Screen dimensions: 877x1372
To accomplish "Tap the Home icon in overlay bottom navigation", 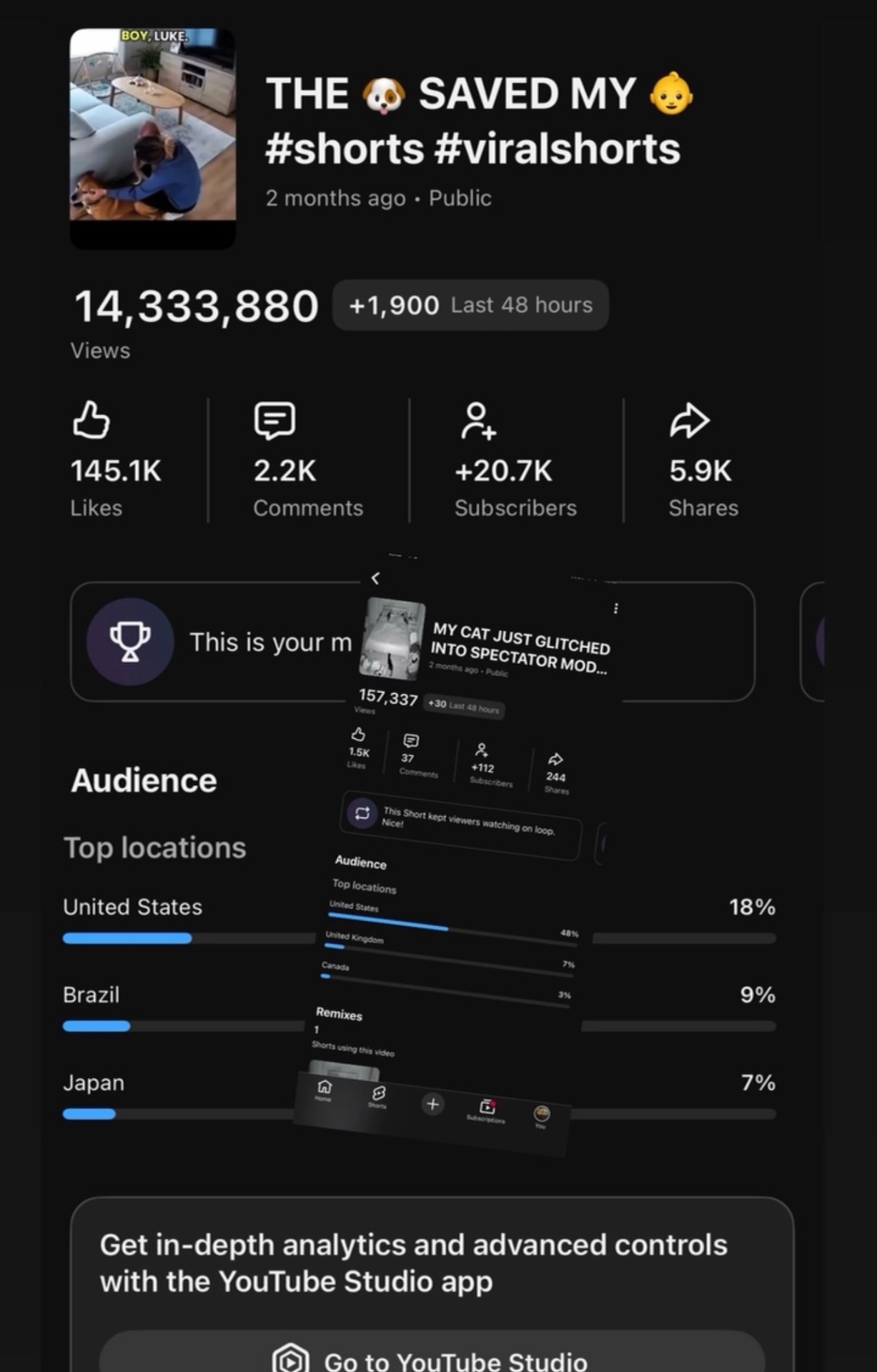I will click(324, 1087).
